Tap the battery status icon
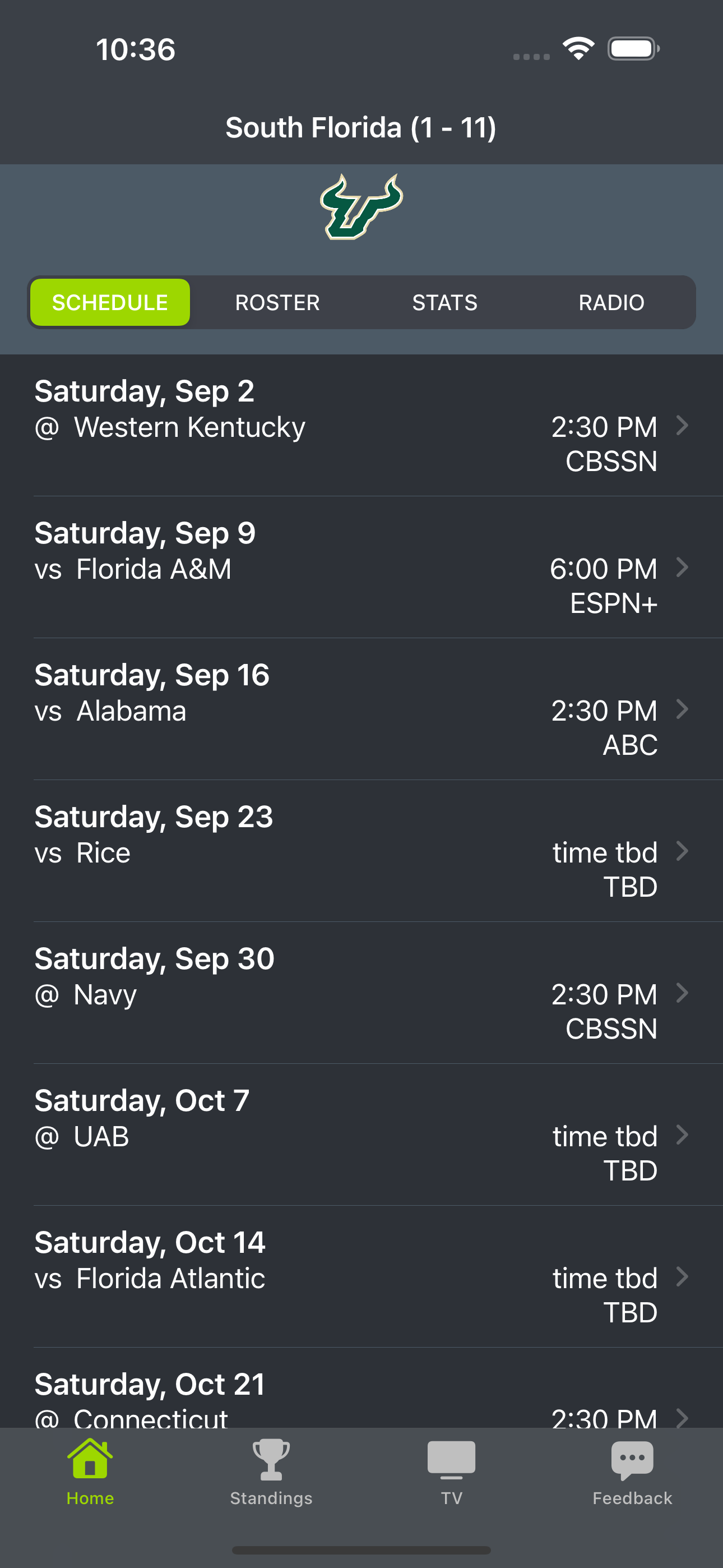Screen dimensions: 723x1568 (633, 49)
